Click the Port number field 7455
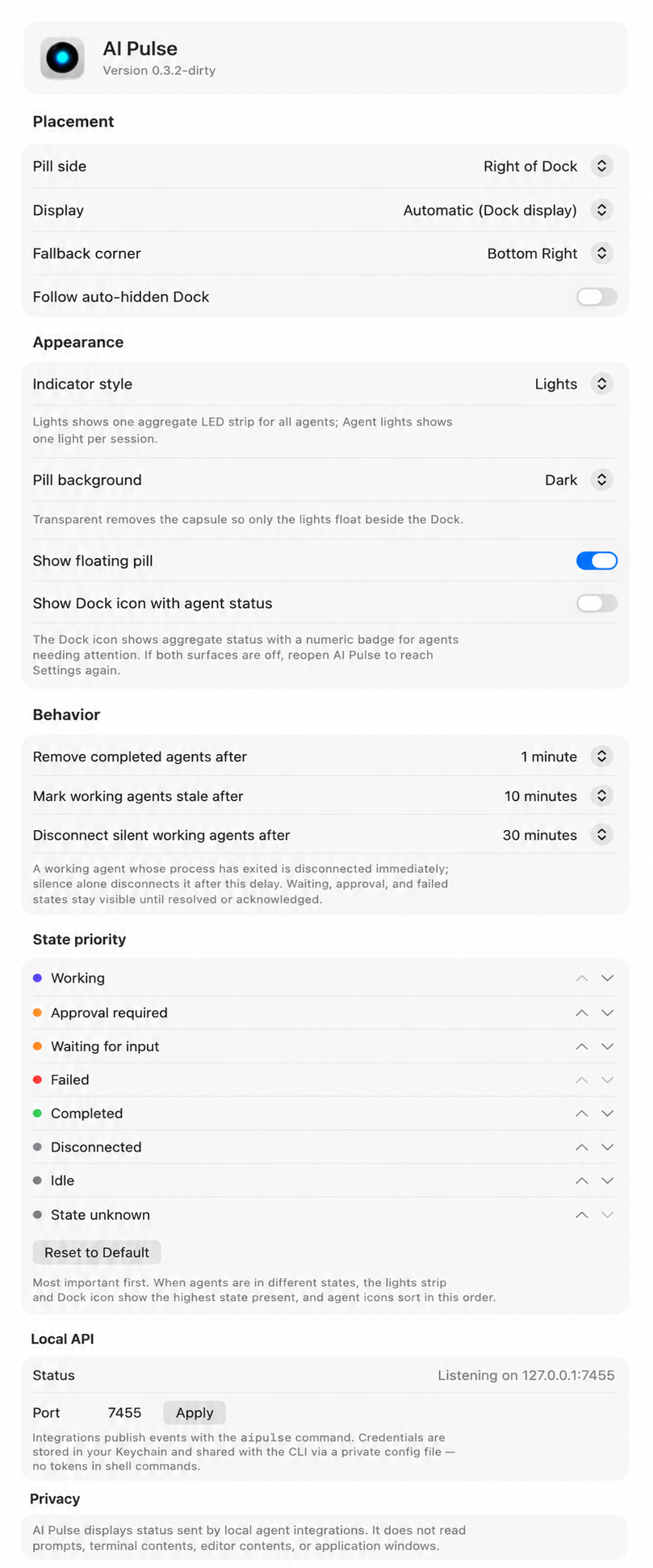This screenshot has height=1568, width=653. pos(124,1412)
